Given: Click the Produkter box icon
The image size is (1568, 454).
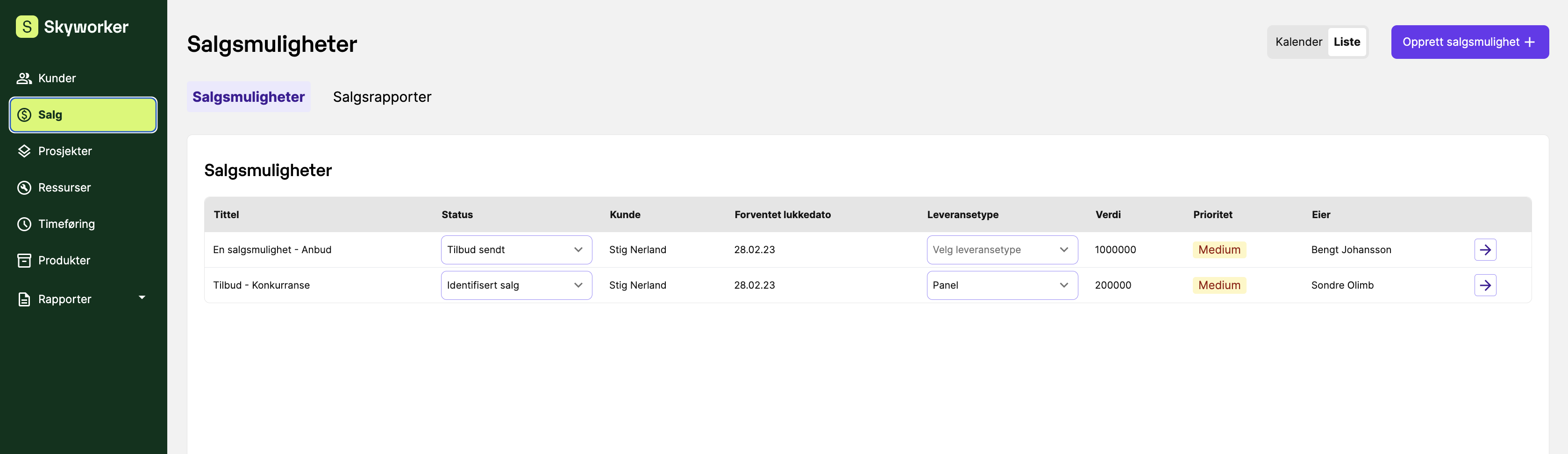Looking at the screenshot, I should (x=24, y=261).
